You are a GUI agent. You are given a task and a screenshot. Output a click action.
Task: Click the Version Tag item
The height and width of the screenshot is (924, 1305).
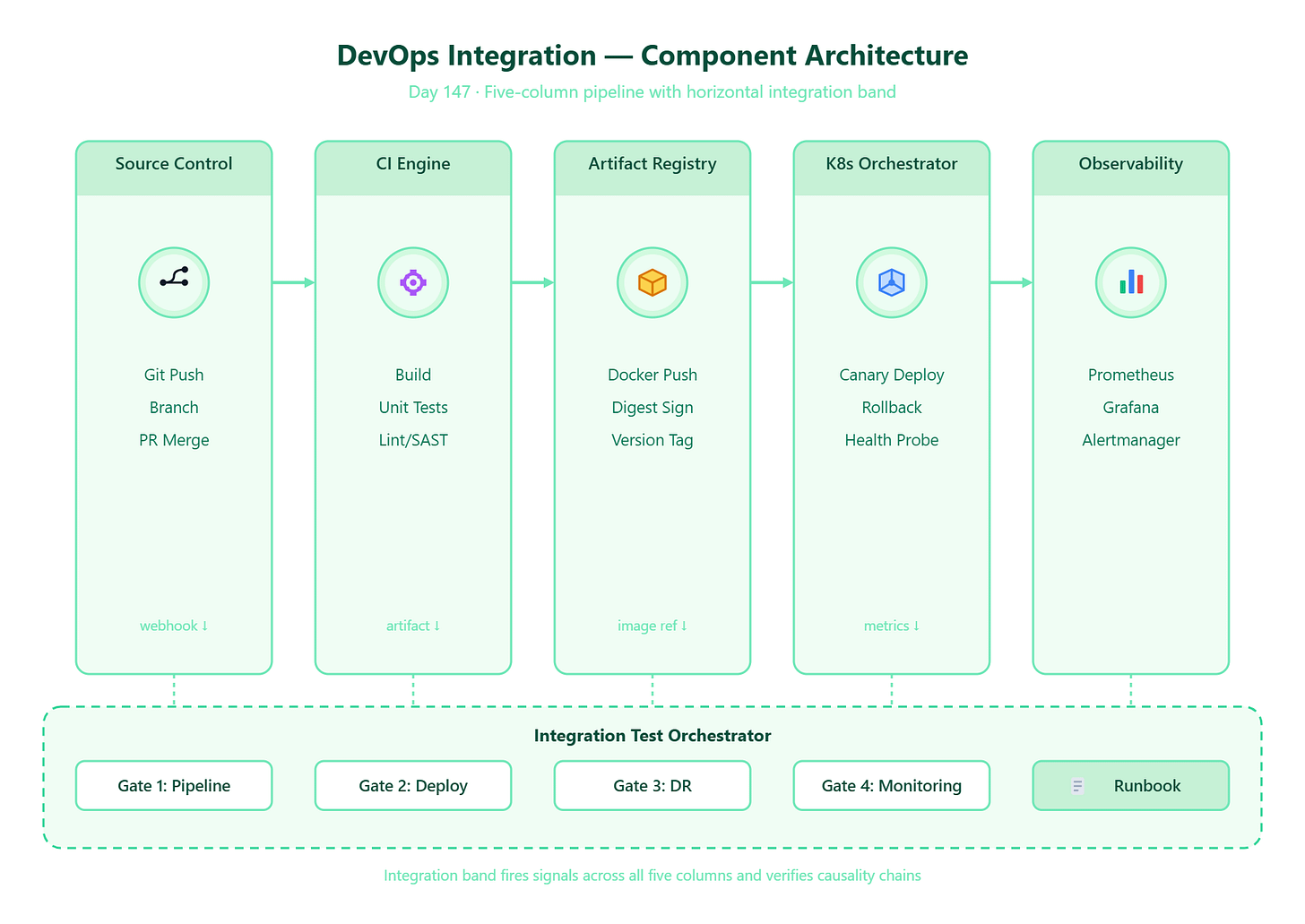pyautogui.click(x=652, y=440)
